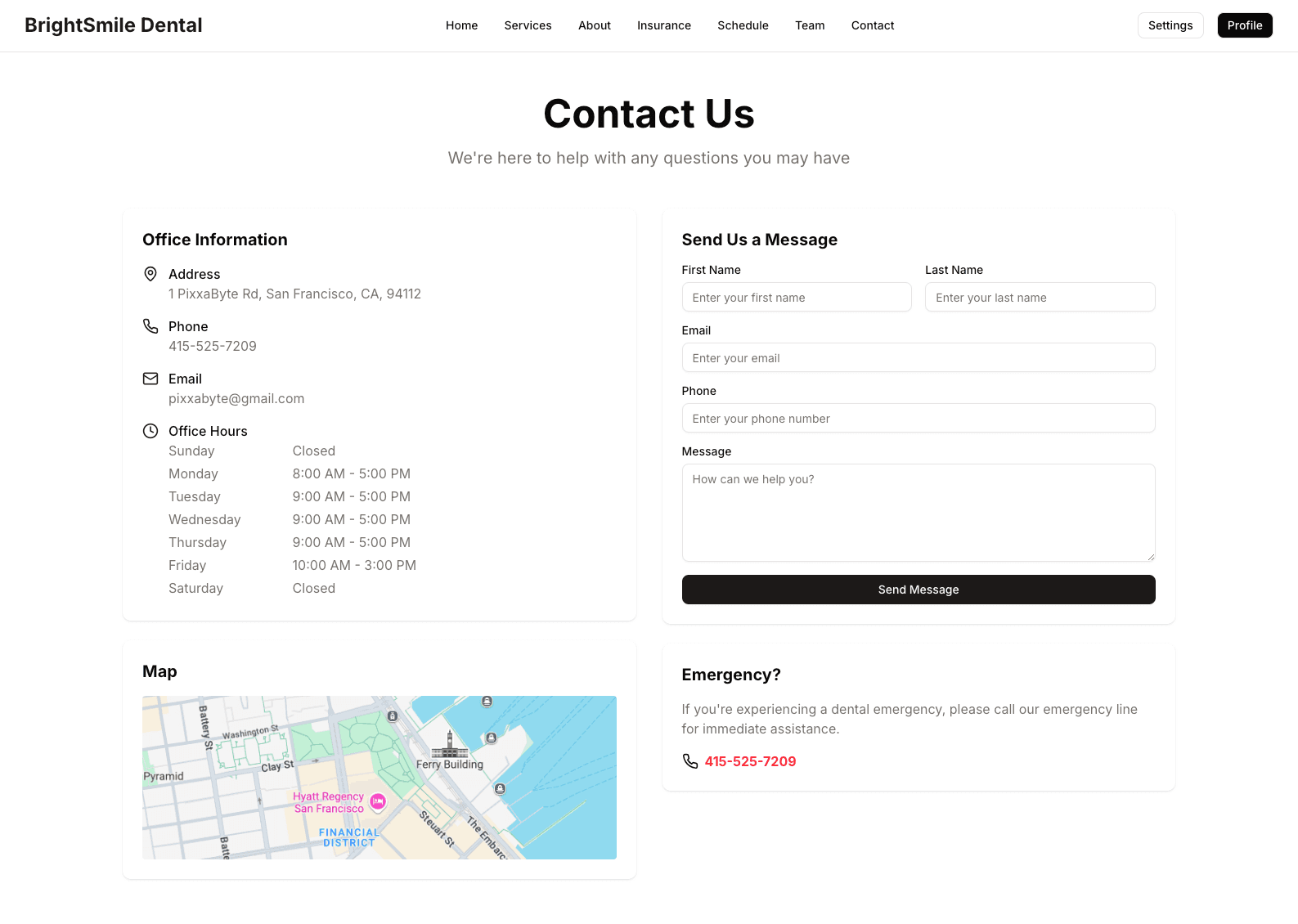
Task: Focus the First Name input field
Action: click(x=796, y=298)
